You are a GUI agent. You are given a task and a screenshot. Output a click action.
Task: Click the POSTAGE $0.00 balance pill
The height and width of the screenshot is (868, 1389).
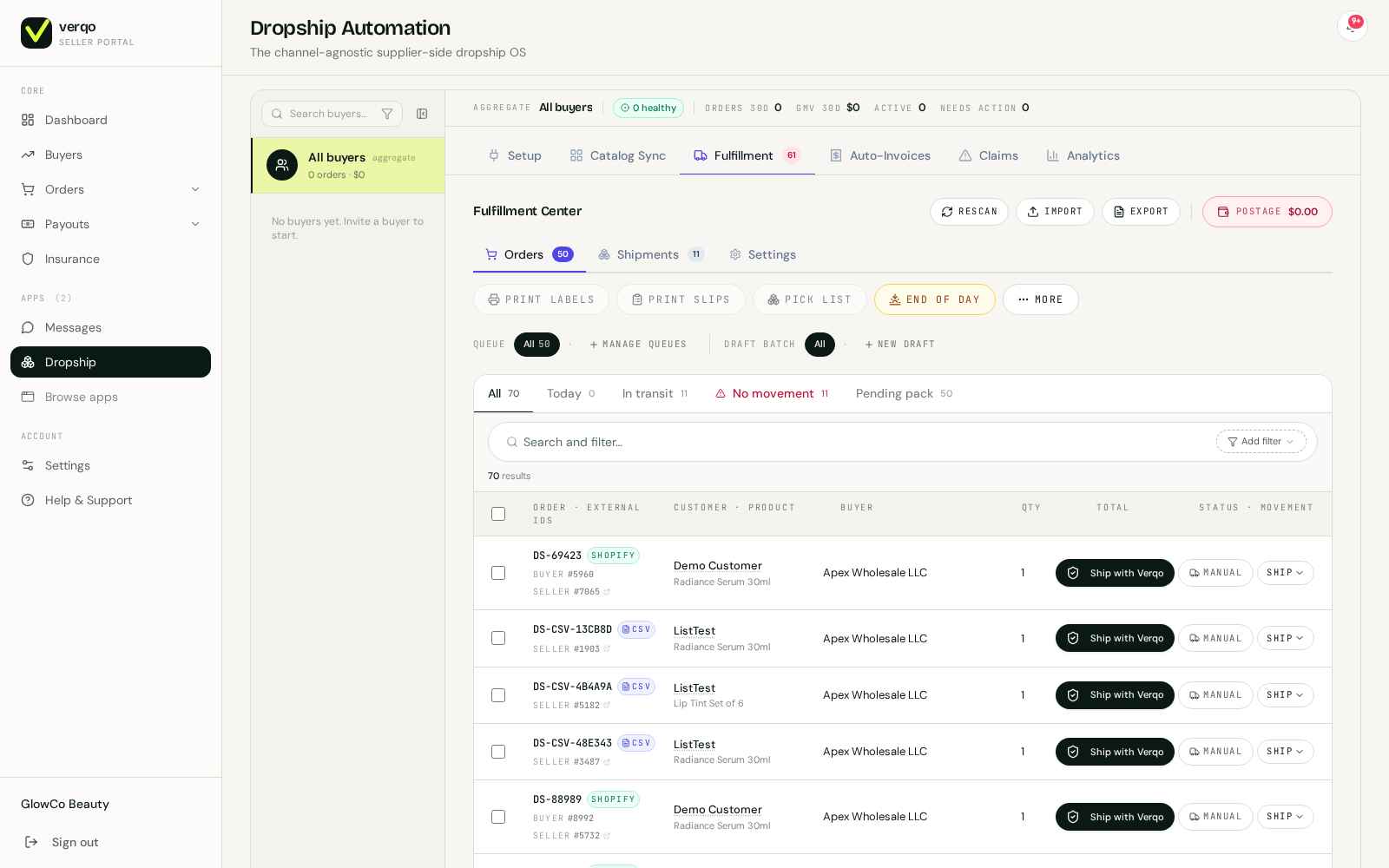tap(1267, 212)
